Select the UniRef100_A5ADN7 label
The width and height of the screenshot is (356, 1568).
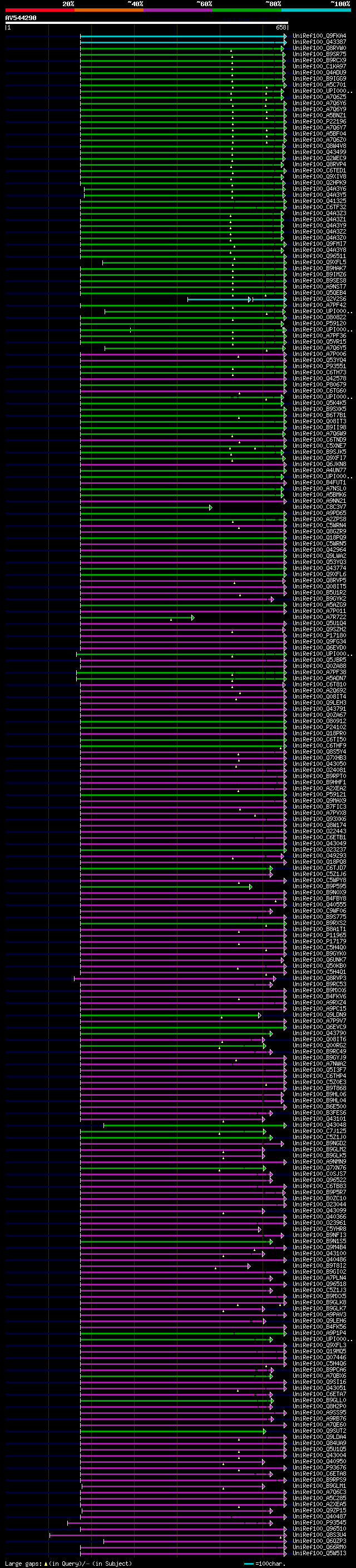(319, 679)
